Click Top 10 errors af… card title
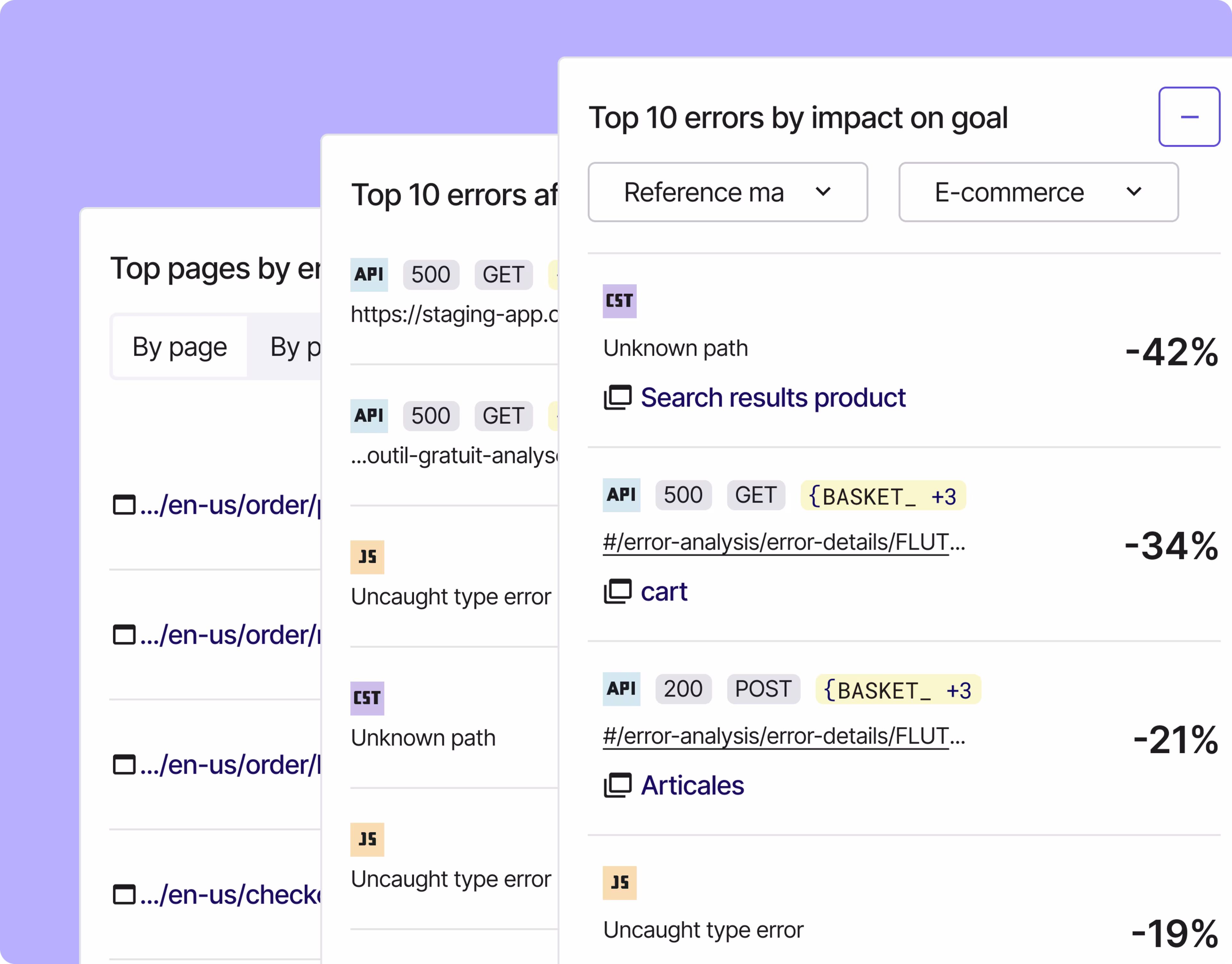Screen dimensions: 1232x964 click(455, 195)
